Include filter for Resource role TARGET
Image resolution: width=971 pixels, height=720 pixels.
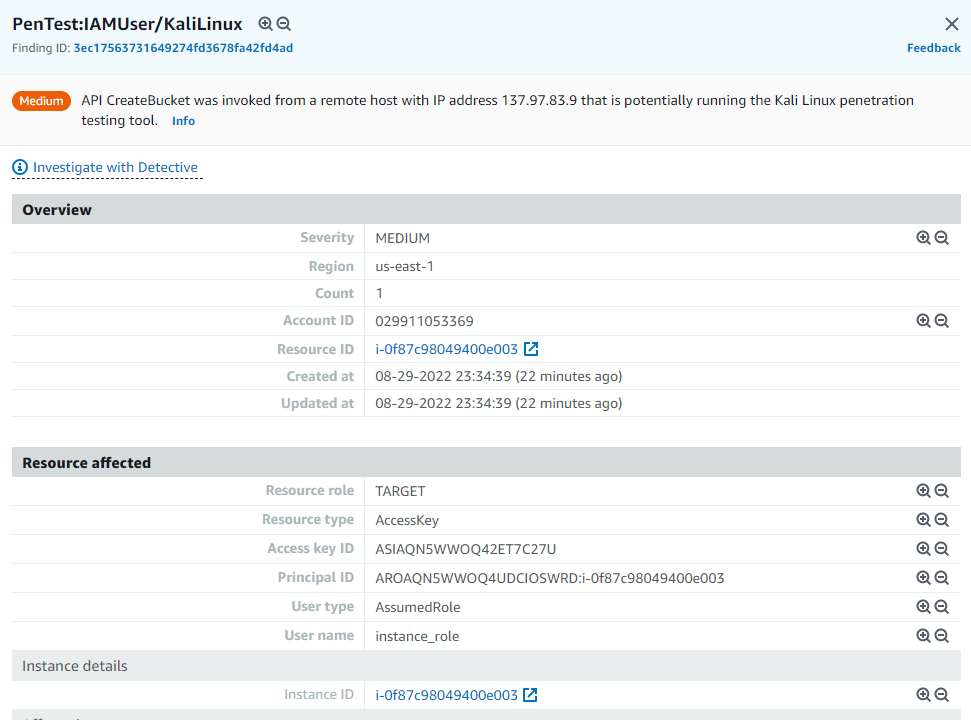(923, 491)
